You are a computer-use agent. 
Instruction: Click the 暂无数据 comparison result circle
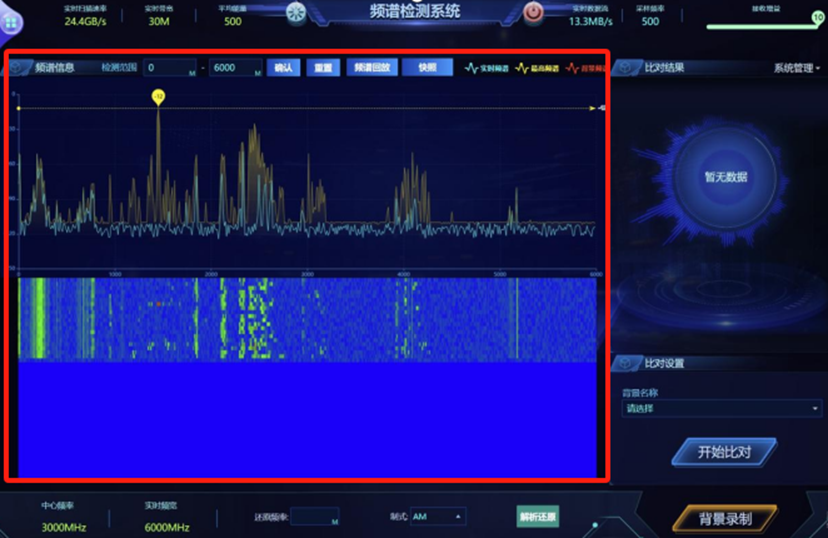click(725, 177)
